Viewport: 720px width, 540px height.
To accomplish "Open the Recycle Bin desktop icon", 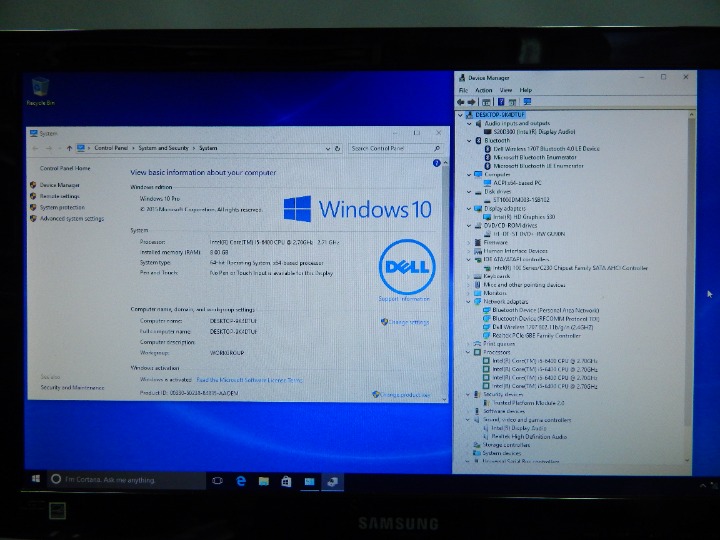I will pos(40,92).
